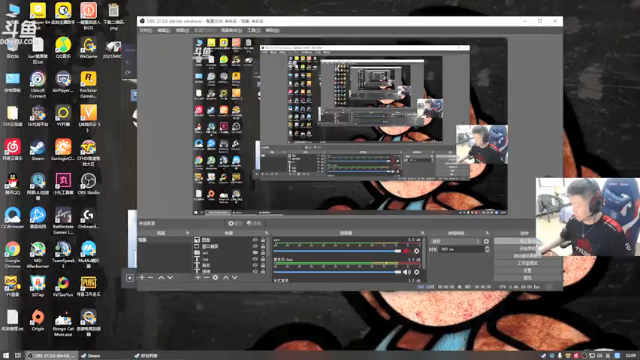
Task: Open the Windows Start button
Action: [6, 356]
